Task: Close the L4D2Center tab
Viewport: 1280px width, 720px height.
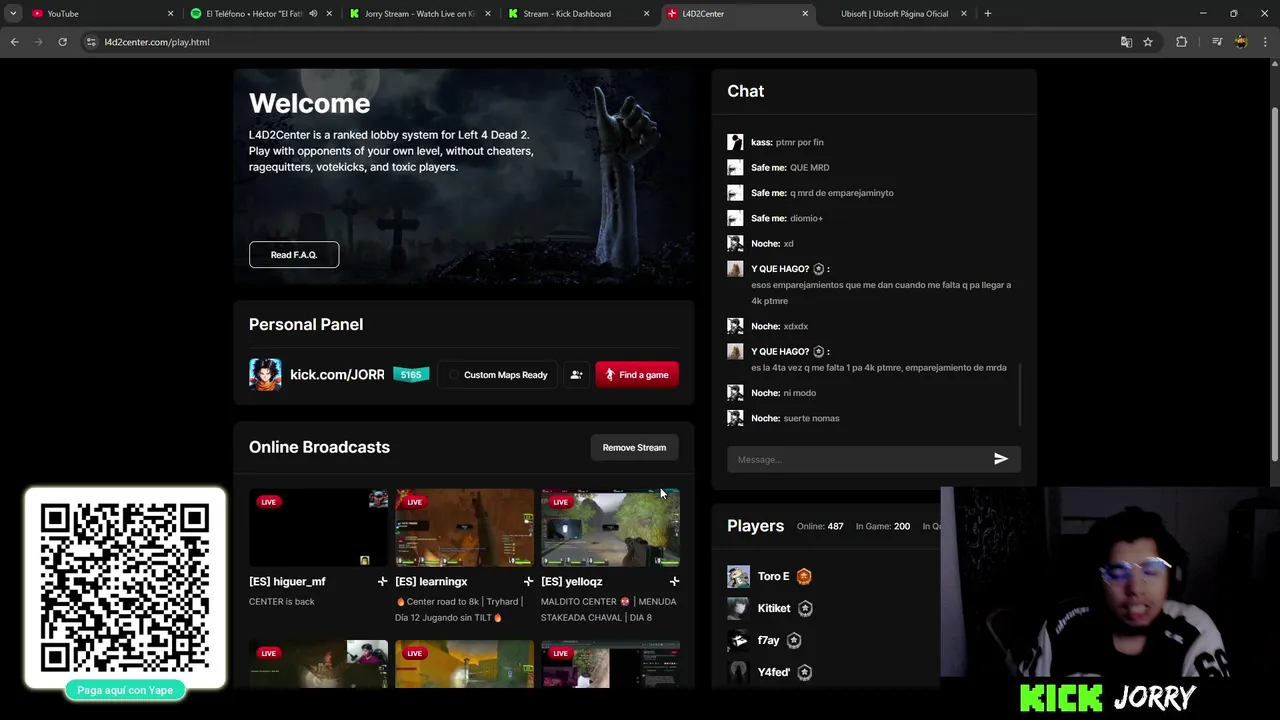Action: point(805,14)
